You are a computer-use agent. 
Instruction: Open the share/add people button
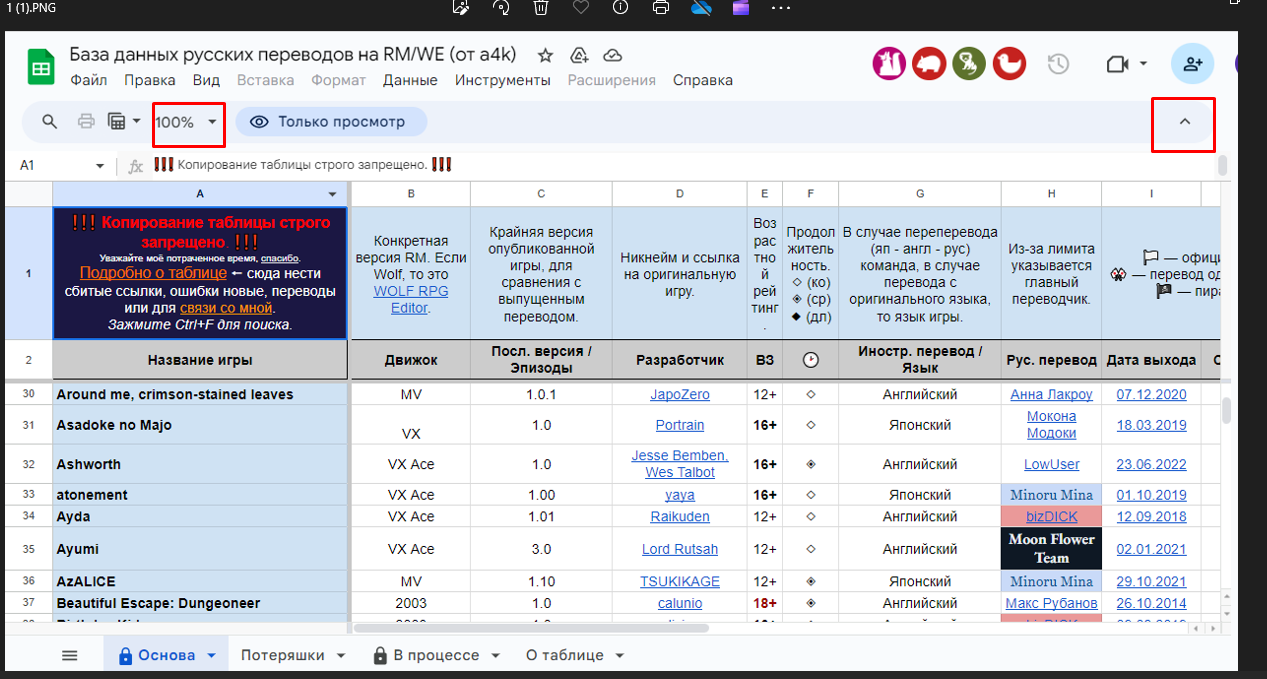pos(1192,64)
